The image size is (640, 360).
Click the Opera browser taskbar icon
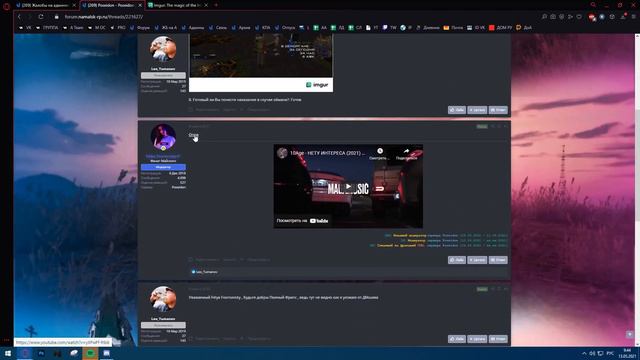(x=24, y=353)
